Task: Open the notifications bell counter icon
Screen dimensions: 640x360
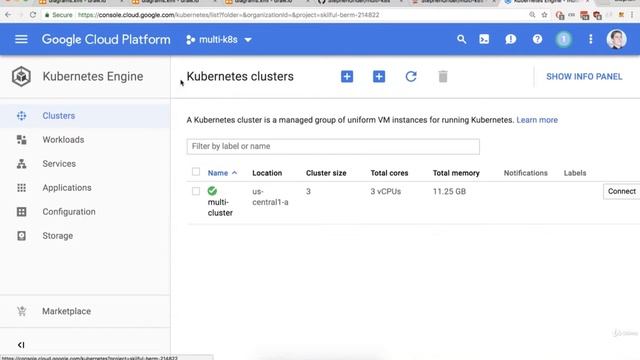Action: click(564, 39)
